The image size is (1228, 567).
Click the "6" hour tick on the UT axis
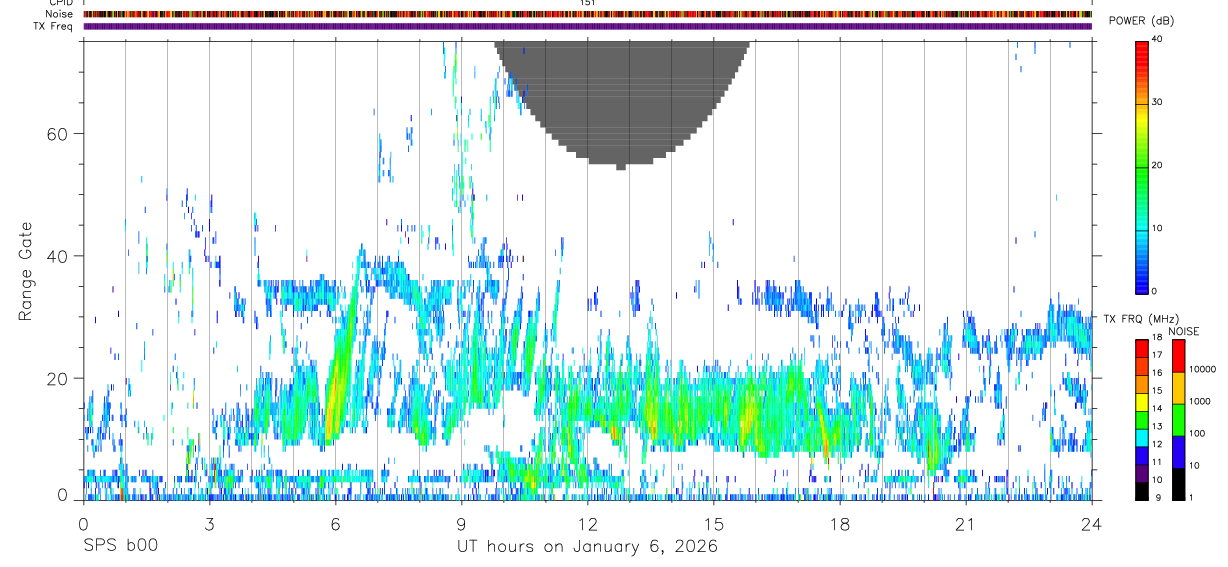335,524
